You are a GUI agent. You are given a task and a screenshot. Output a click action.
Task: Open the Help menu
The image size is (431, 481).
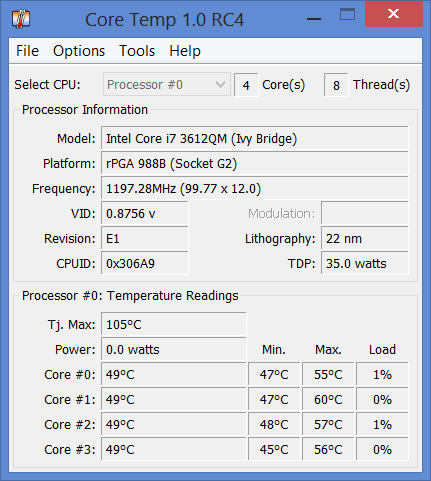(x=185, y=51)
